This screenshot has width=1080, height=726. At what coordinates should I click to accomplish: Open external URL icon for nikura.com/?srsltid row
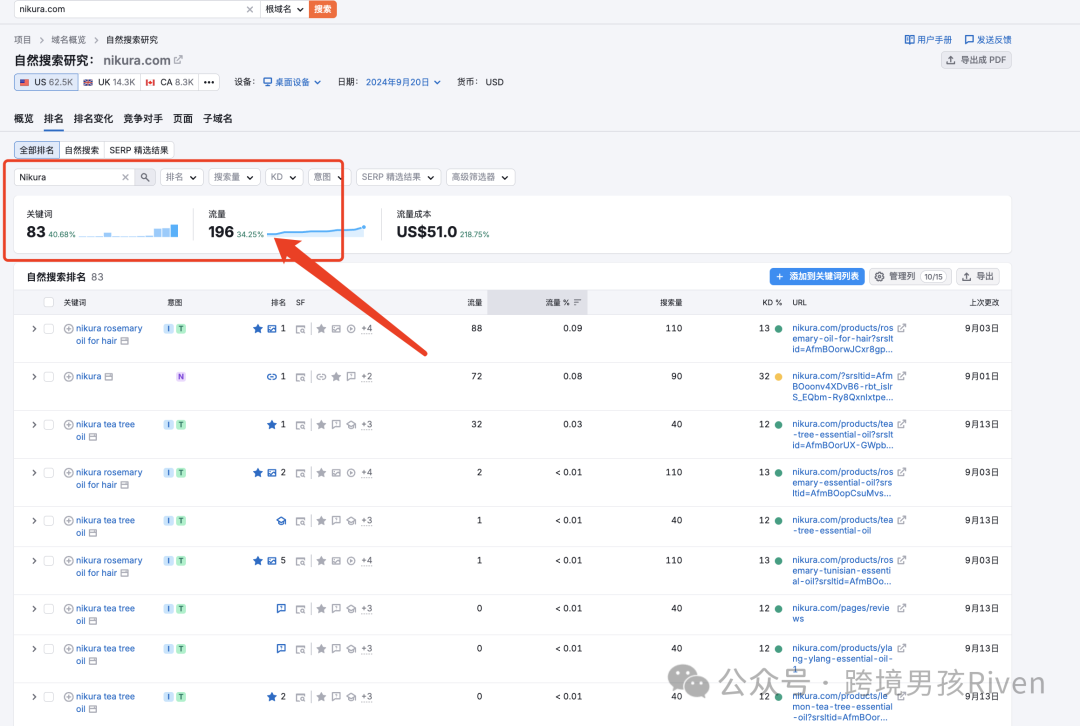pyautogui.click(x=902, y=376)
